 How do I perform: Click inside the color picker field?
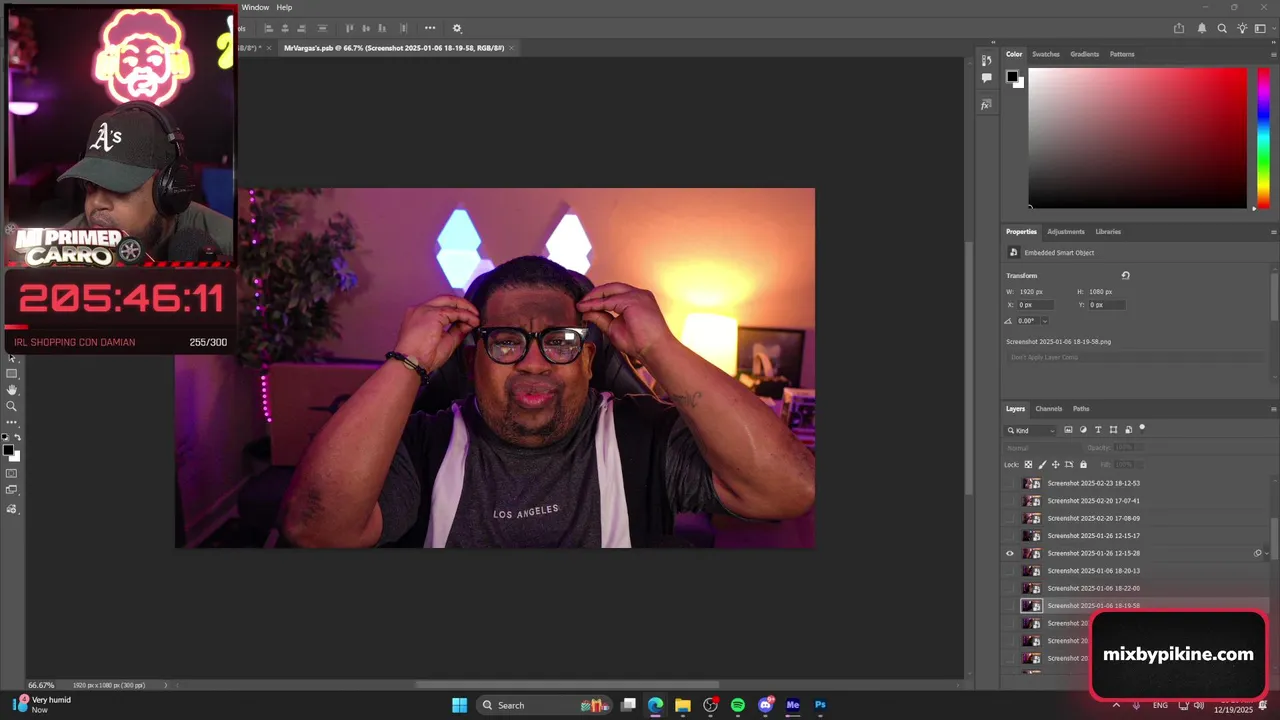click(x=1138, y=137)
